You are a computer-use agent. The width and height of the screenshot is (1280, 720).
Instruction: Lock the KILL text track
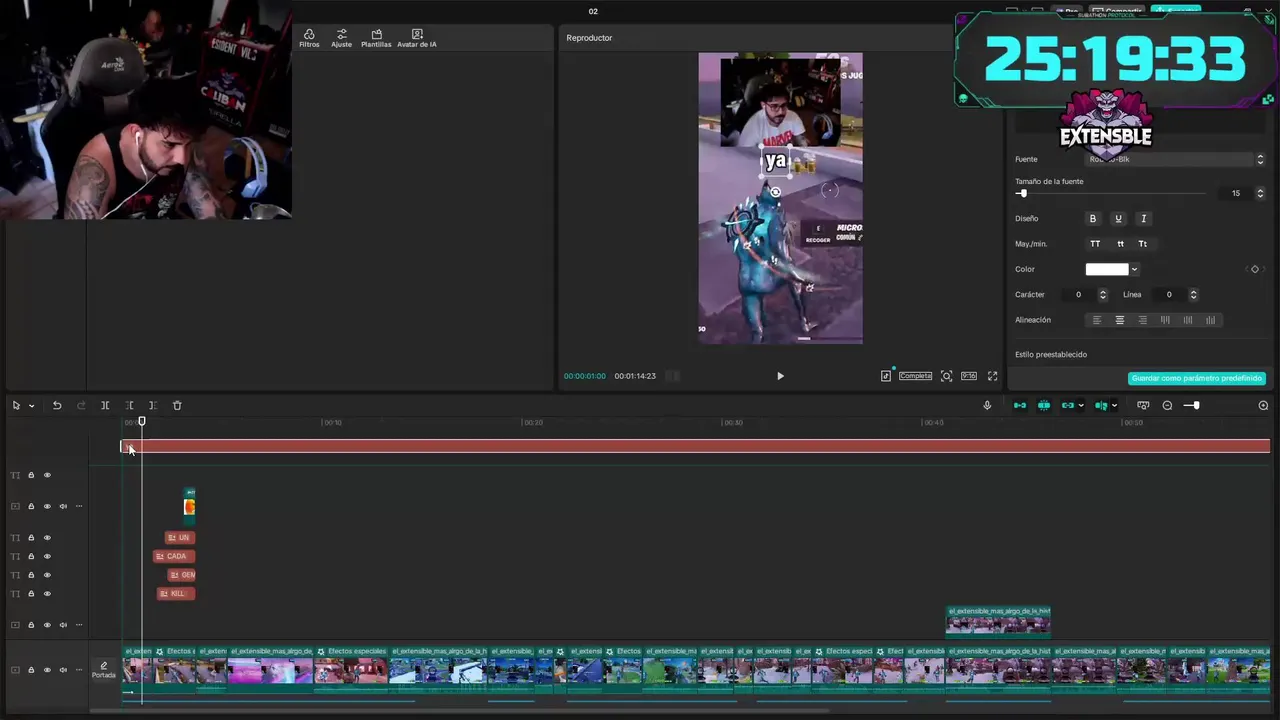[31, 594]
